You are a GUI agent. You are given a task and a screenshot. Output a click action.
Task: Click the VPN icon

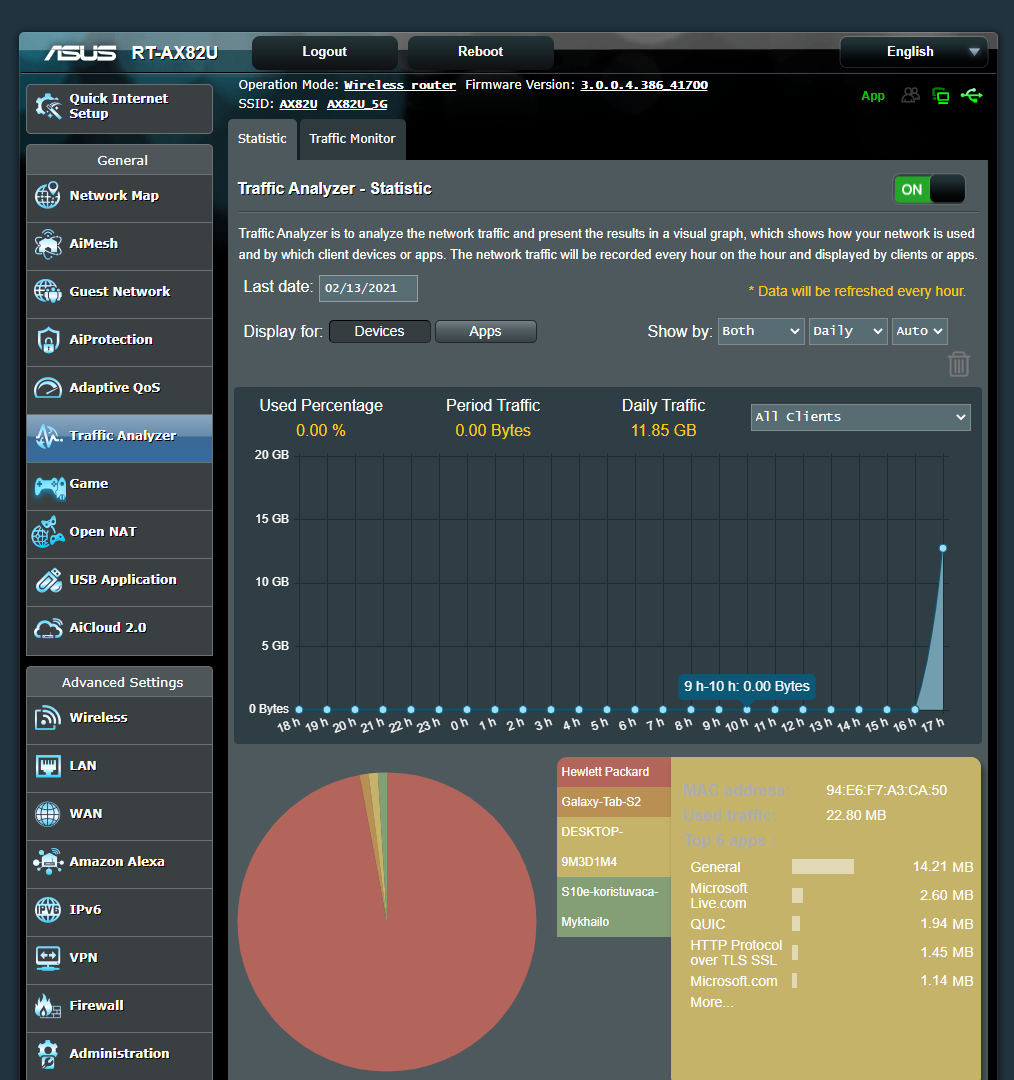click(x=48, y=958)
